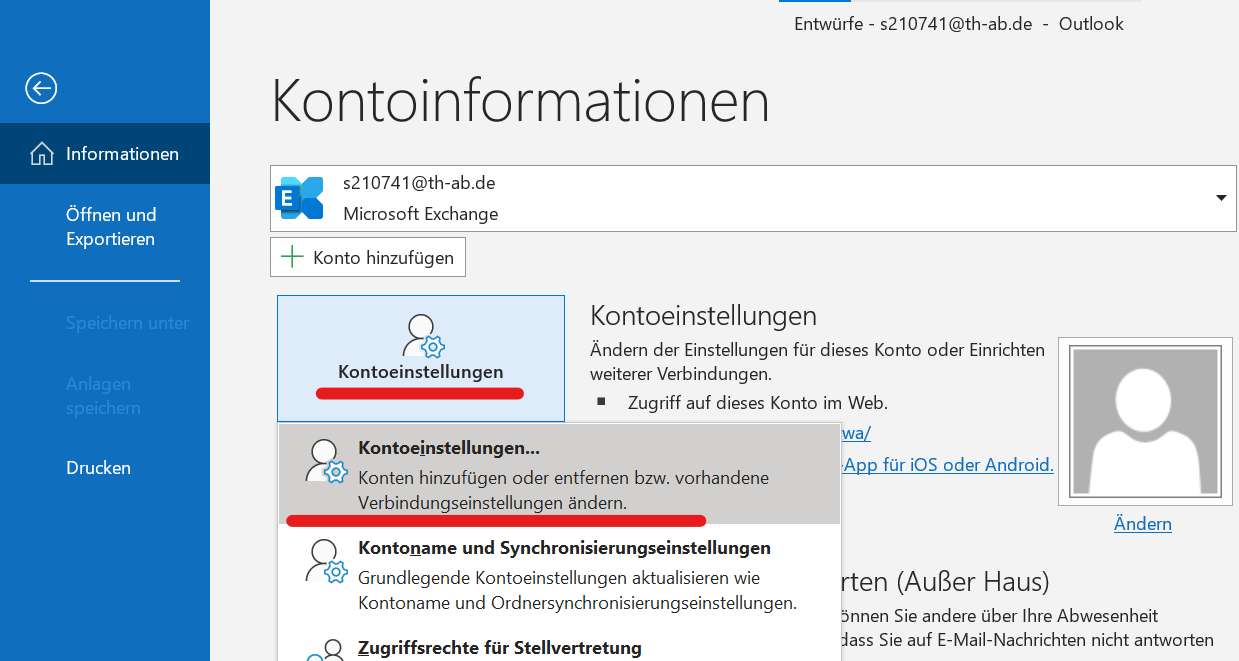Click the icon beside Zugriffsrechte für Stellvertretung
Screen dimensions: 1239x661
[325, 649]
